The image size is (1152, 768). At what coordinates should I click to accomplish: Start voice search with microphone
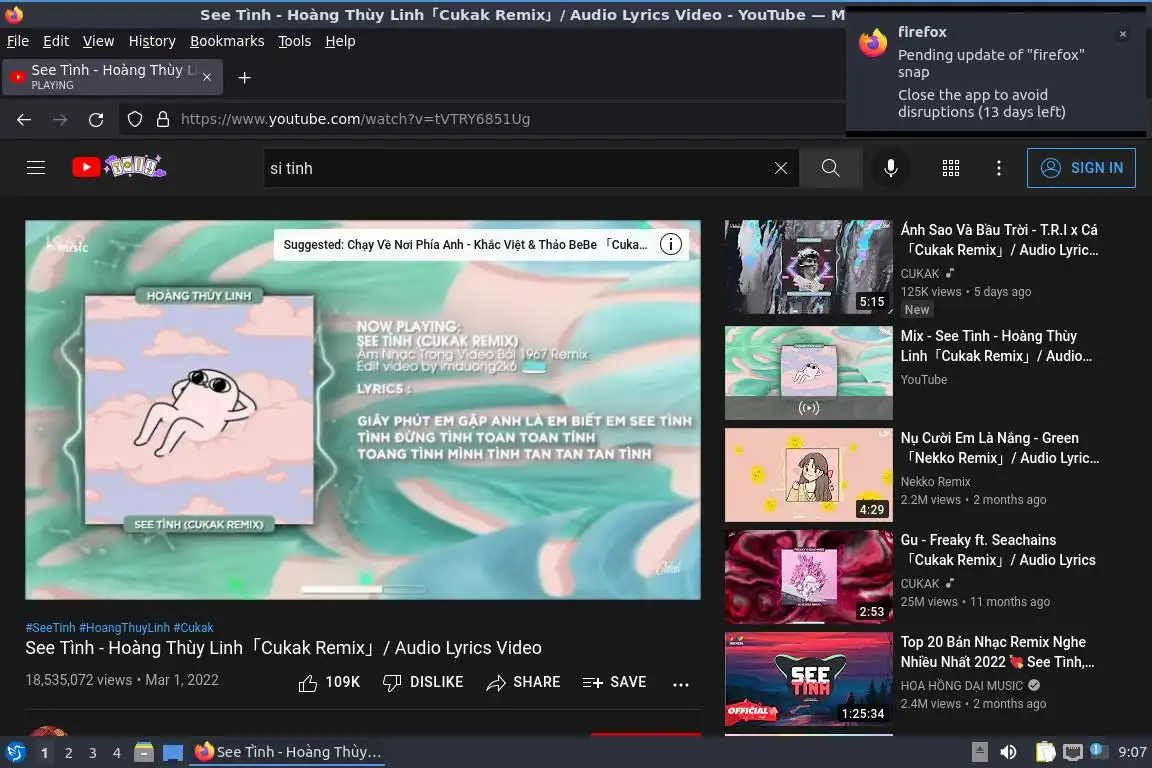click(890, 168)
